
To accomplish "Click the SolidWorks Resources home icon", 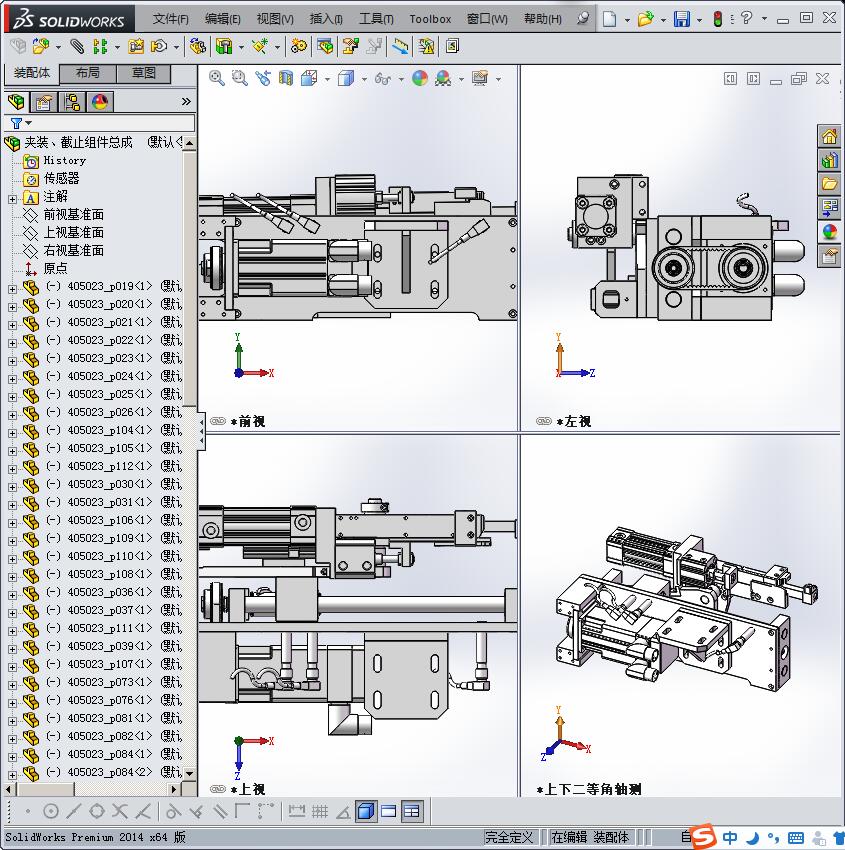I will tap(829, 137).
